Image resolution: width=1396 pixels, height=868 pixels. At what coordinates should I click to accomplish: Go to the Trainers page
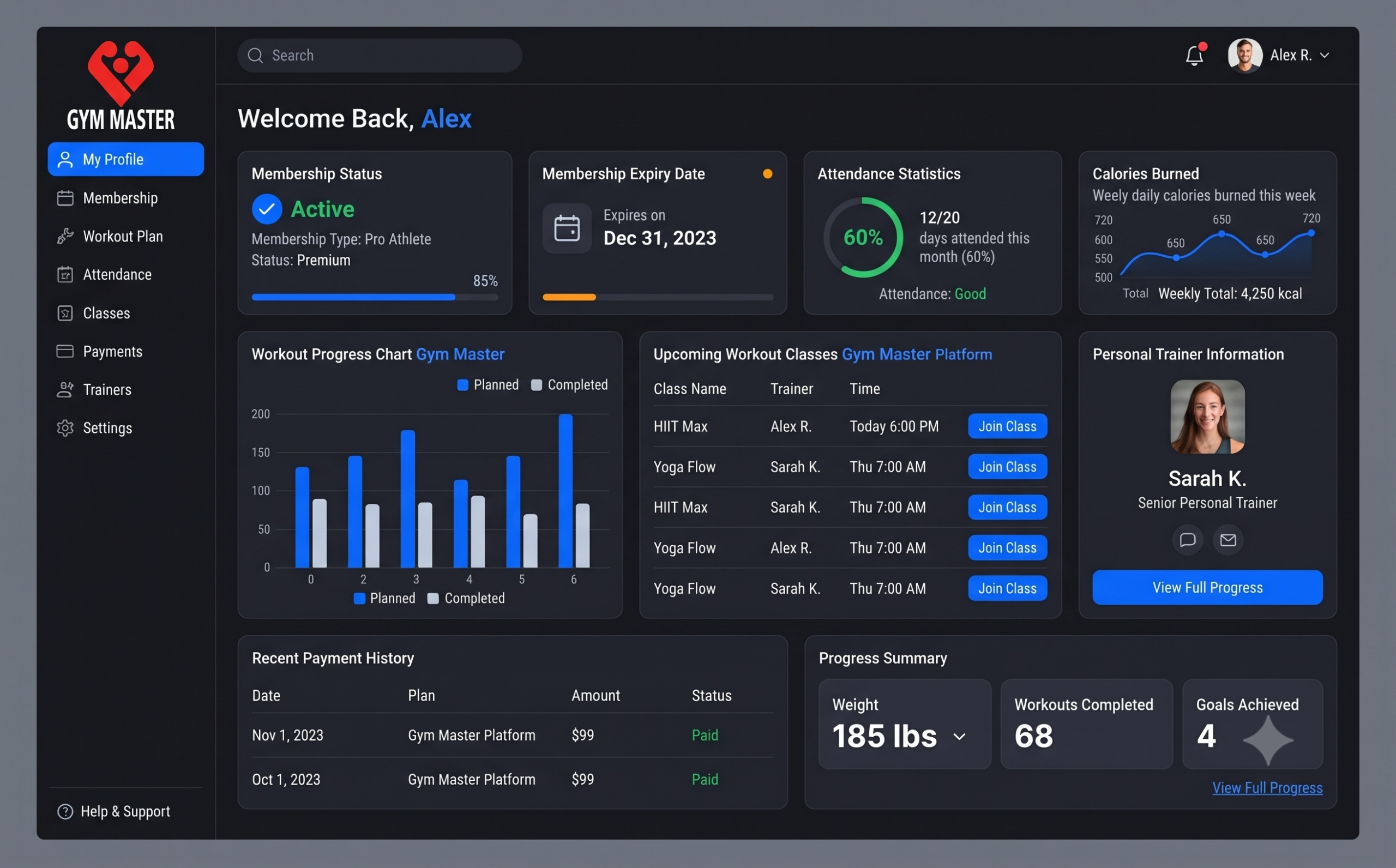[x=126, y=390]
